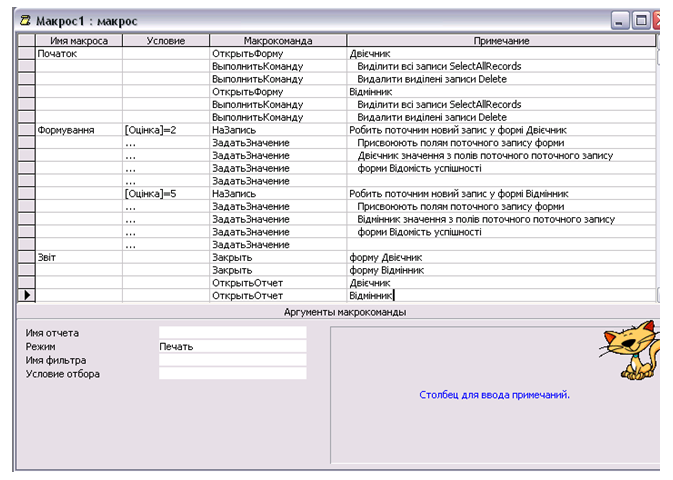This screenshot has height=480, width=673.
Task: Select the macro name cell 'Формування'
Action: pos(79,130)
